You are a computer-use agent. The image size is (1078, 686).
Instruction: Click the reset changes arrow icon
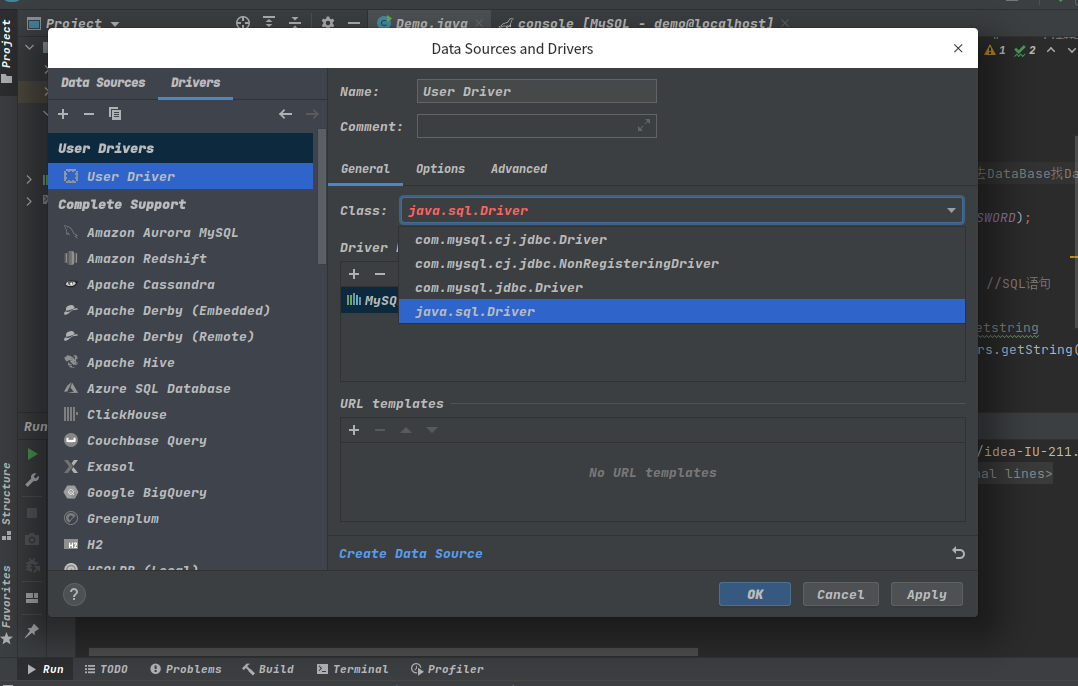958,553
